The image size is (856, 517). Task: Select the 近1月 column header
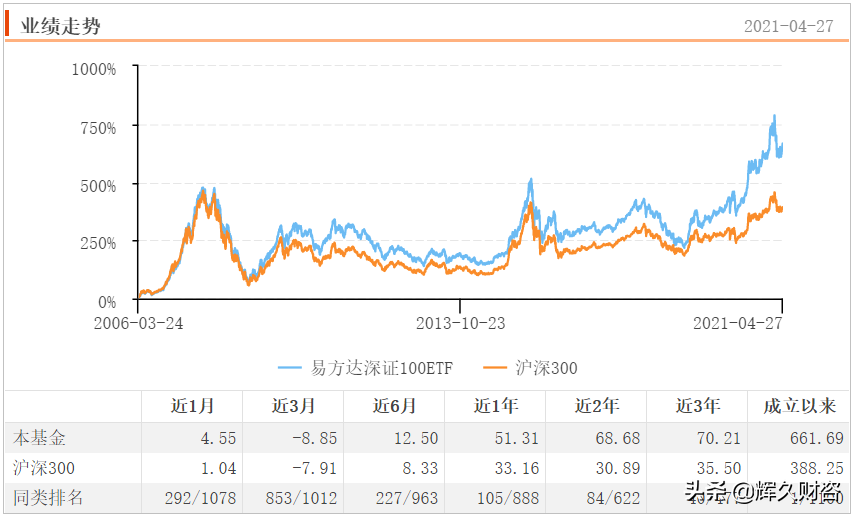click(x=192, y=406)
